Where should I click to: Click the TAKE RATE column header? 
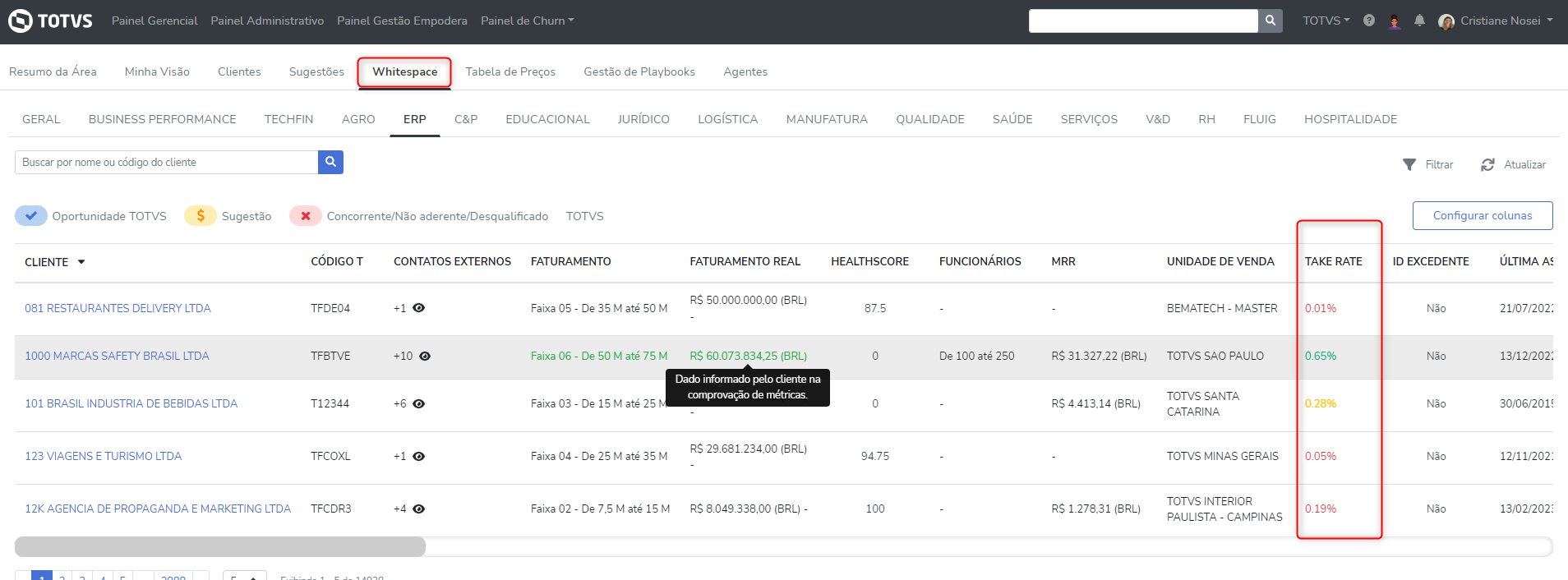click(1333, 261)
